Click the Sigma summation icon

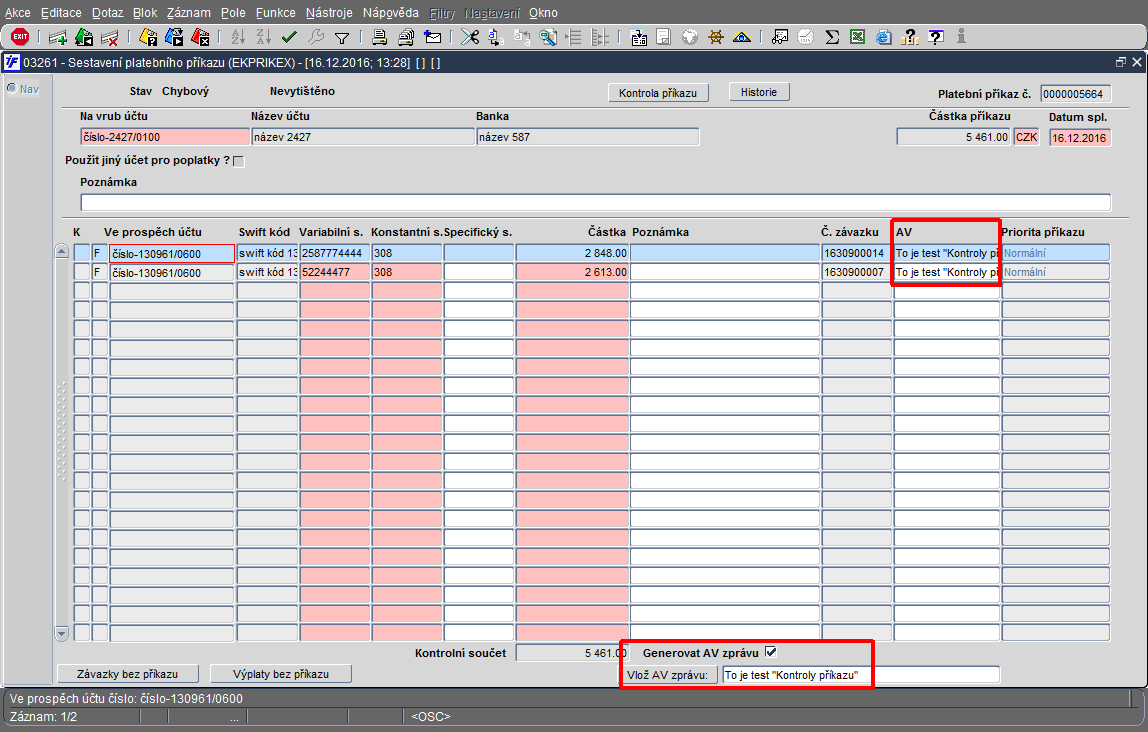pos(832,37)
